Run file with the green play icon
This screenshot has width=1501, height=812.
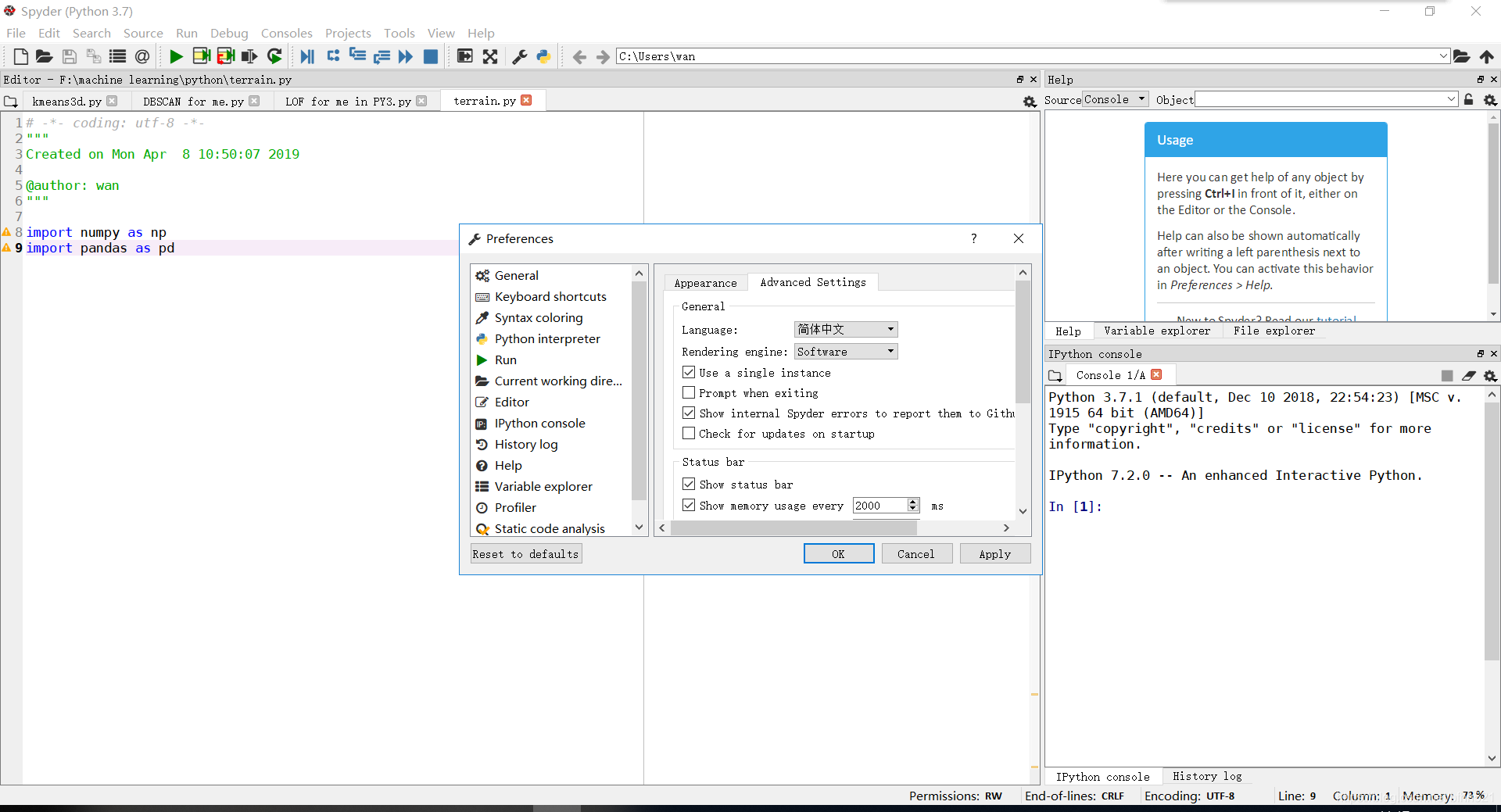coord(176,56)
